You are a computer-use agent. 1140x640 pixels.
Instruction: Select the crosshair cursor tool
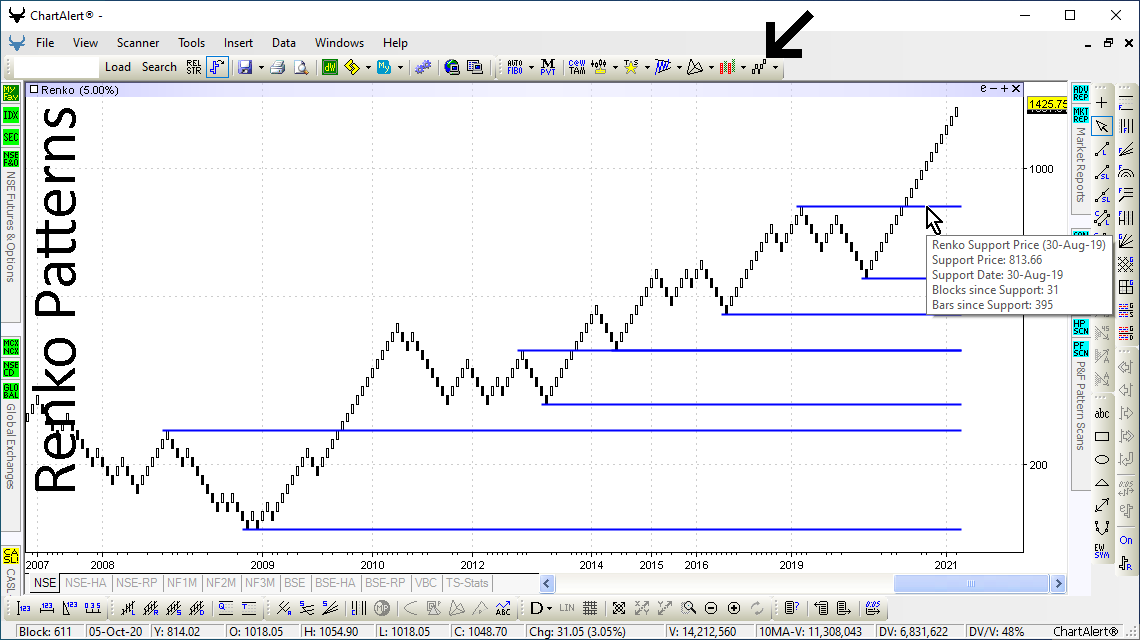click(1102, 103)
